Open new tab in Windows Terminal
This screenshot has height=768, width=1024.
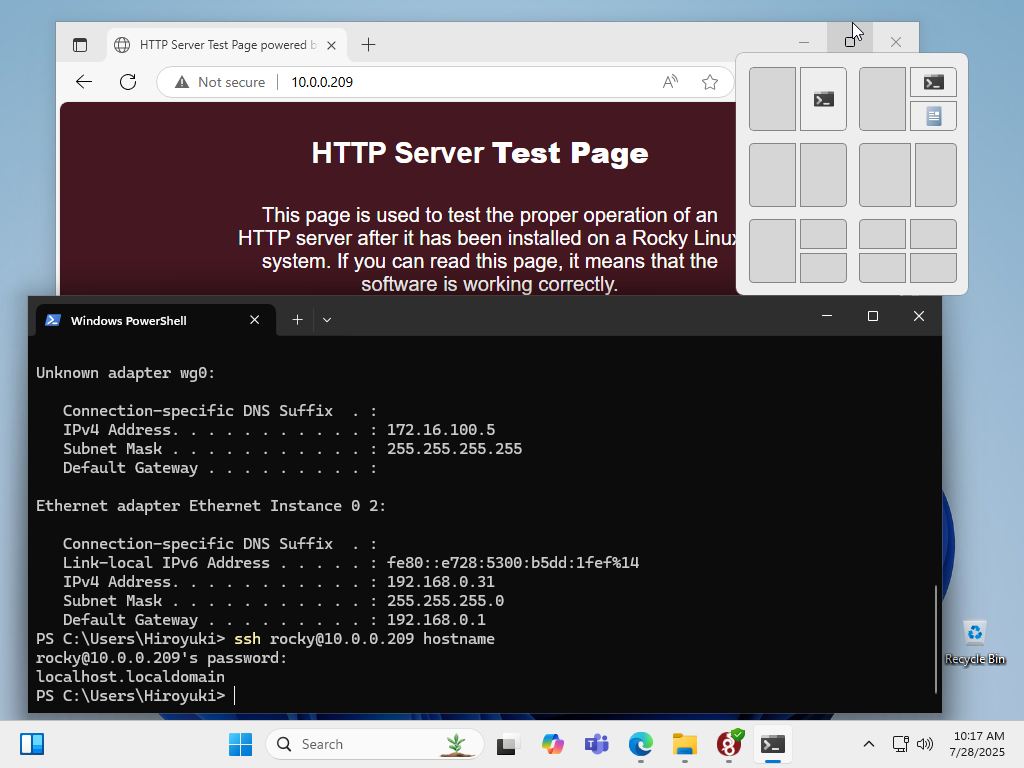coord(297,320)
